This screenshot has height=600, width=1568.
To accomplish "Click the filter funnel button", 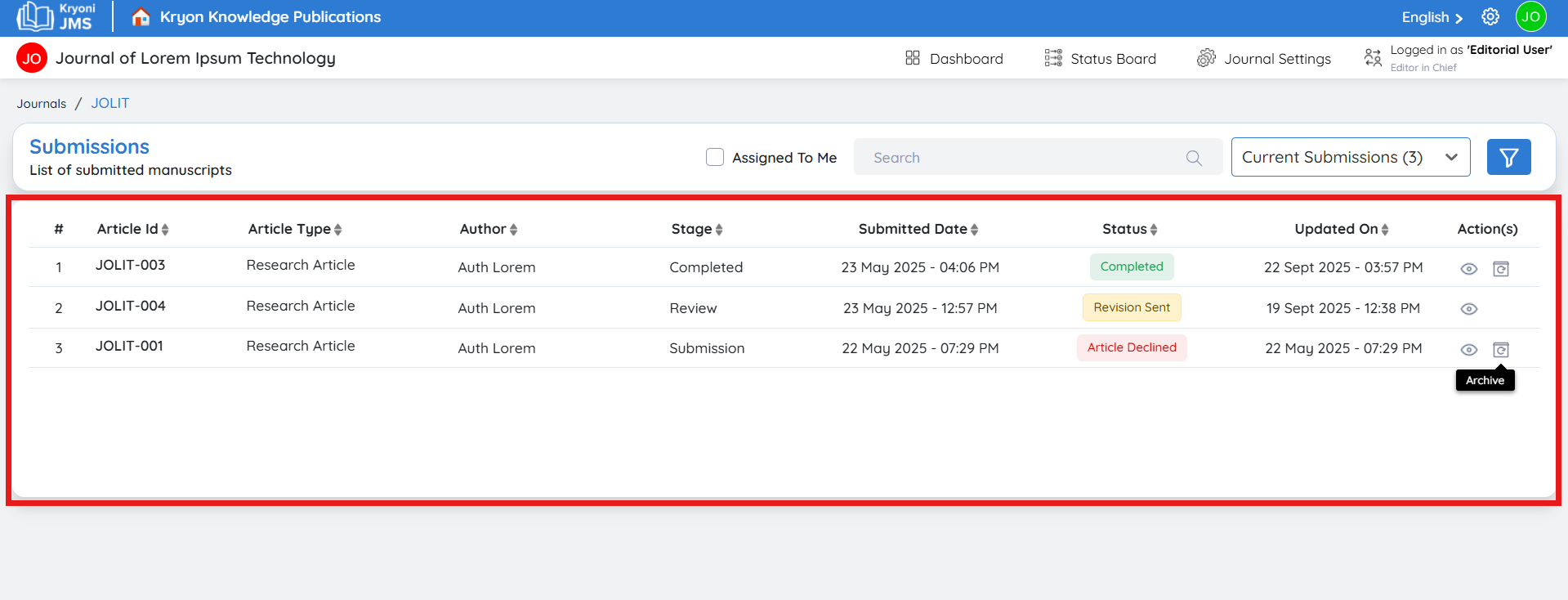I will 1508,157.
